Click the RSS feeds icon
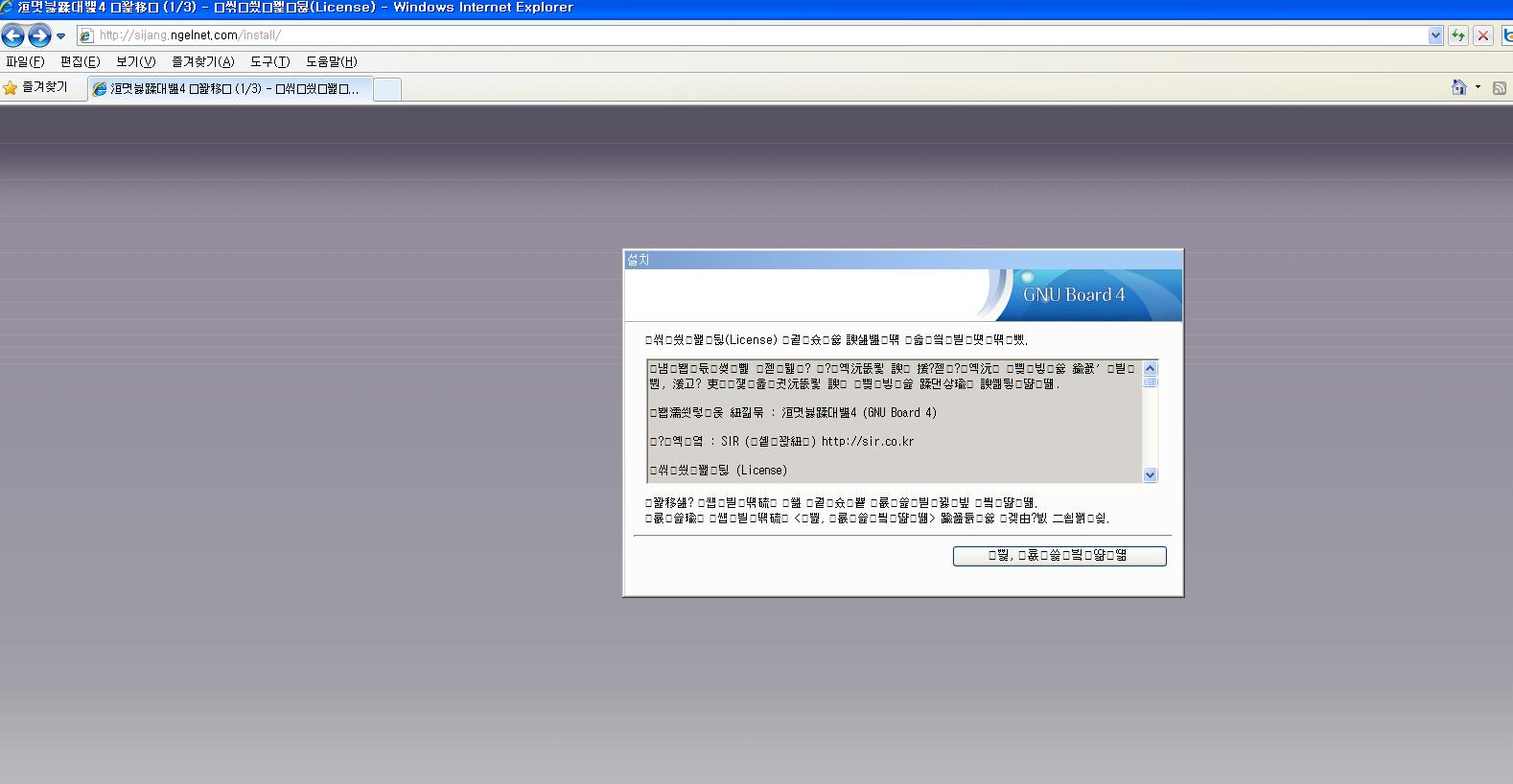Viewport: 1513px width, 784px height. 1500,88
